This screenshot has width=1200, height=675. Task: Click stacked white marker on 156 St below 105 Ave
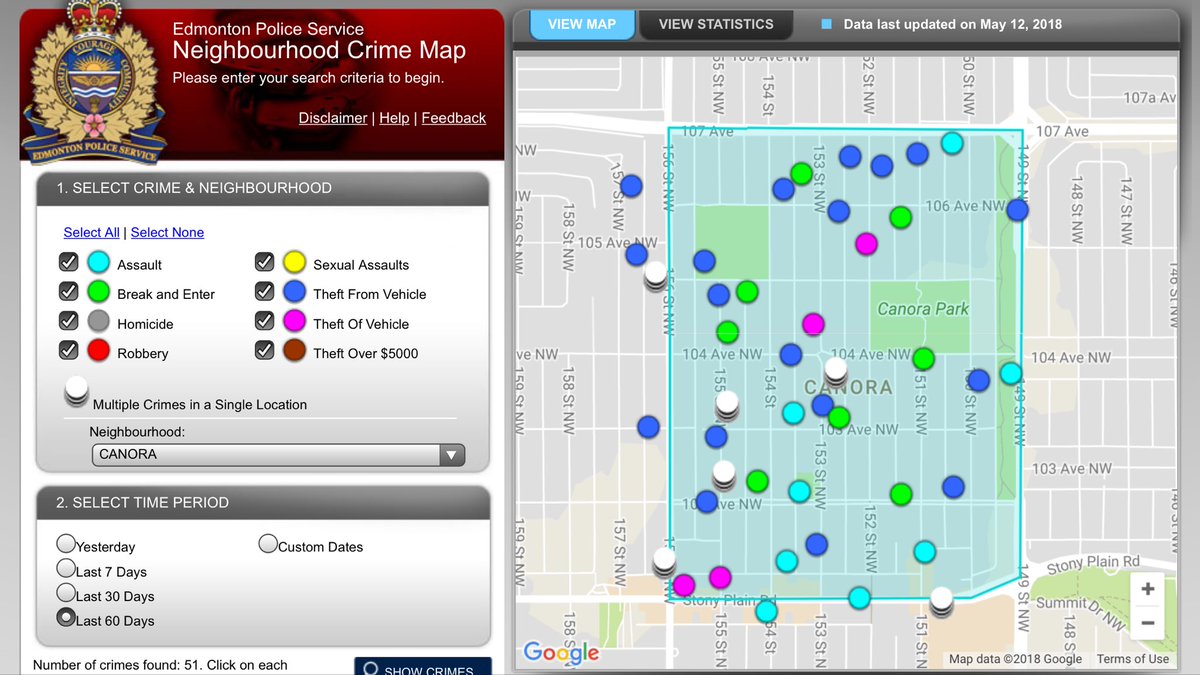pyautogui.click(x=656, y=276)
